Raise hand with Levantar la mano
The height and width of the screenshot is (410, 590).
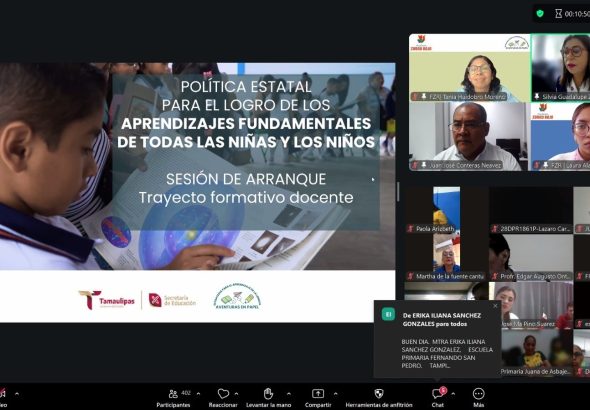(x=268, y=394)
